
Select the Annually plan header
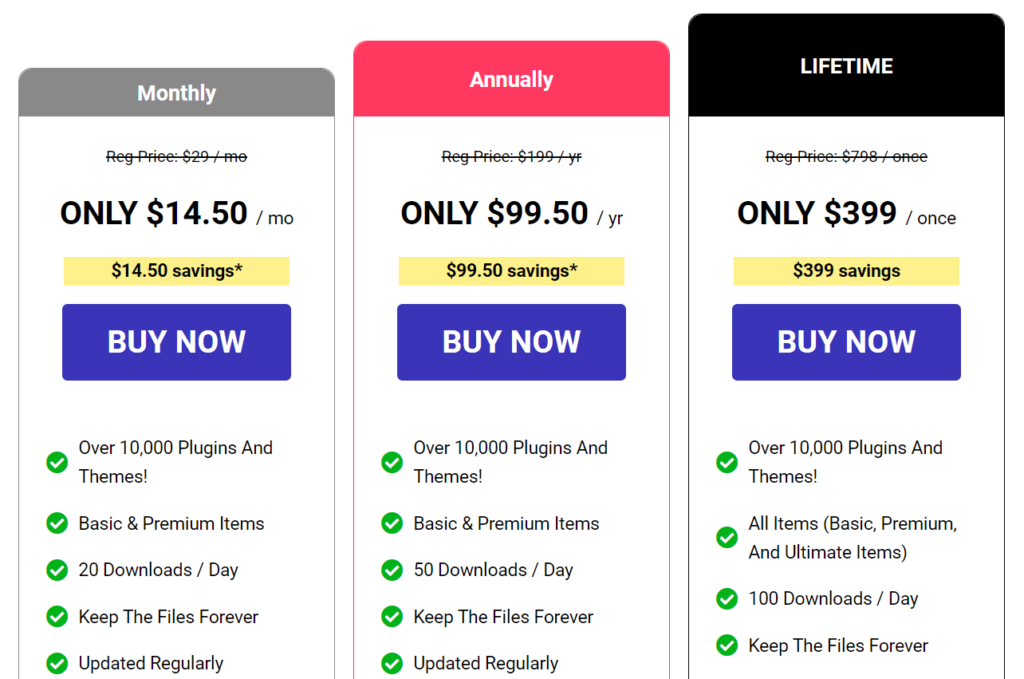(511, 79)
